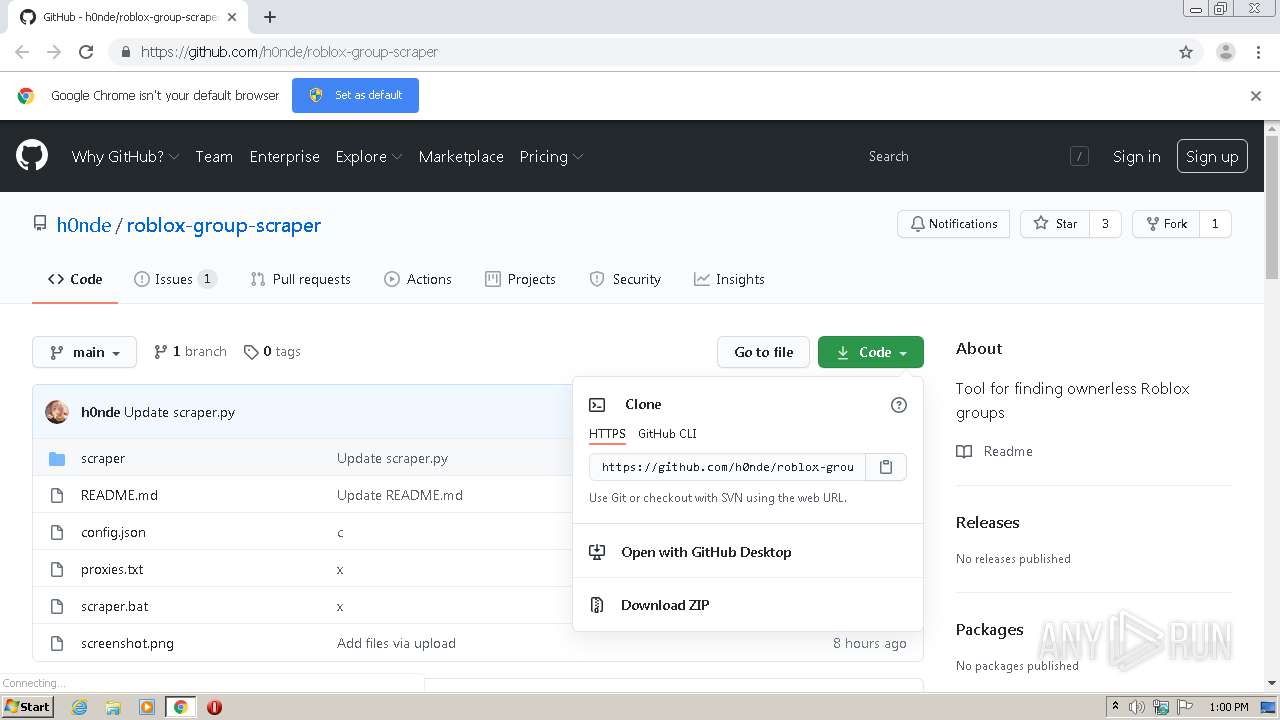Click the scraper folder icon
Image resolution: width=1280 pixels, height=720 pixels.
point(57,458)
